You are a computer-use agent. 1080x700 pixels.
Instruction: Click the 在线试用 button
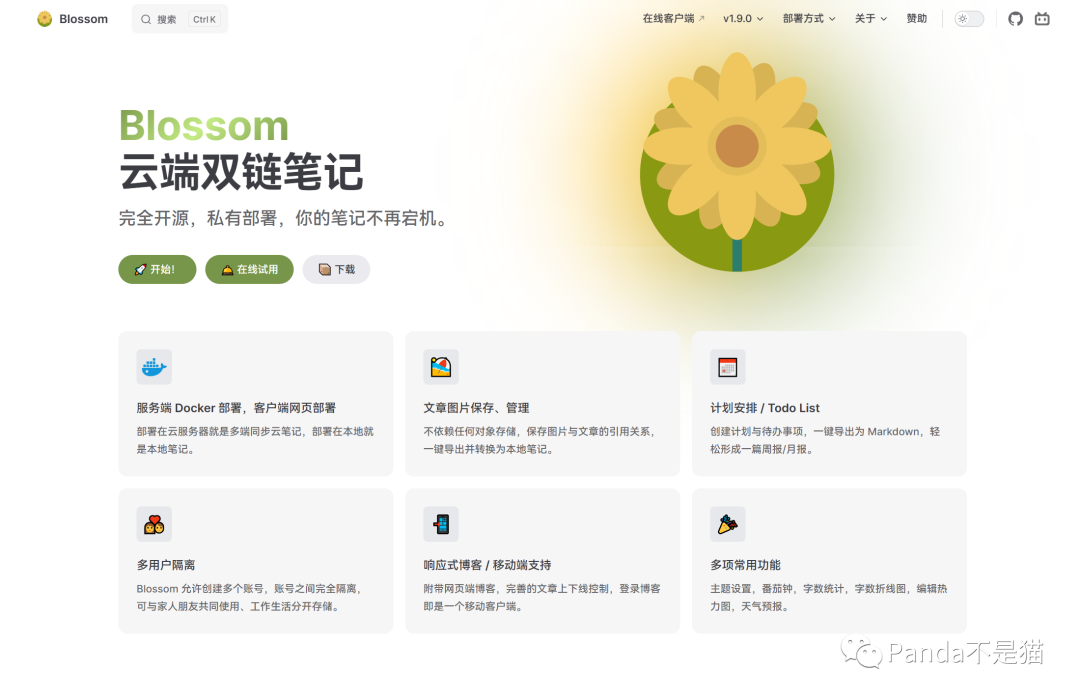point(249,269)
